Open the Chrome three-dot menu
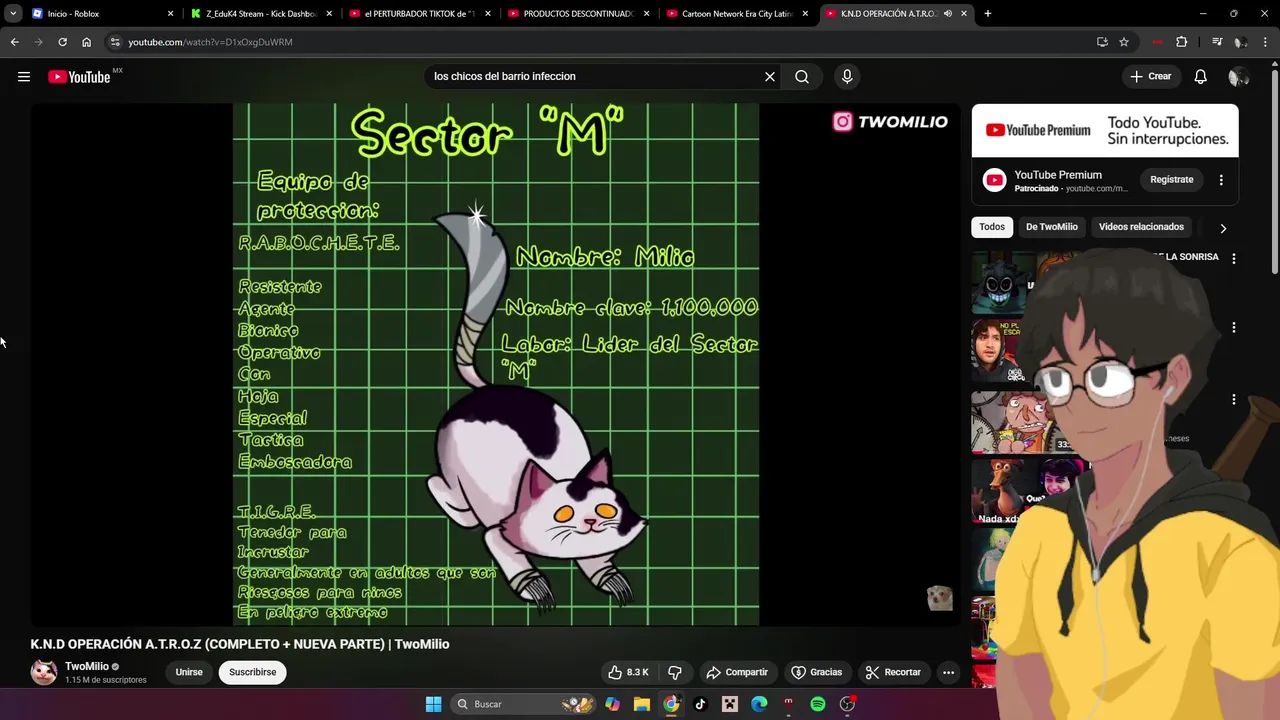Image resolution: width=1280 pixels, height=720 pixels. click(x=1266, y=42)
